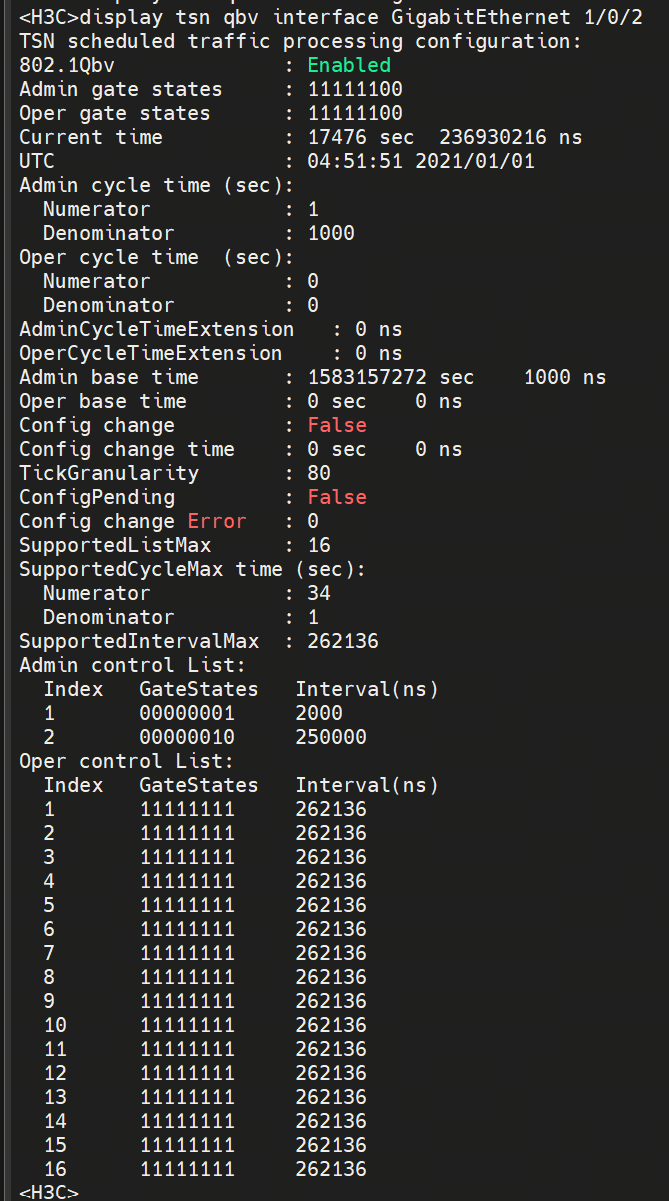The image size is (669, 1201).
Task: Click the red False next to Config change
Action: coord(337,425)
